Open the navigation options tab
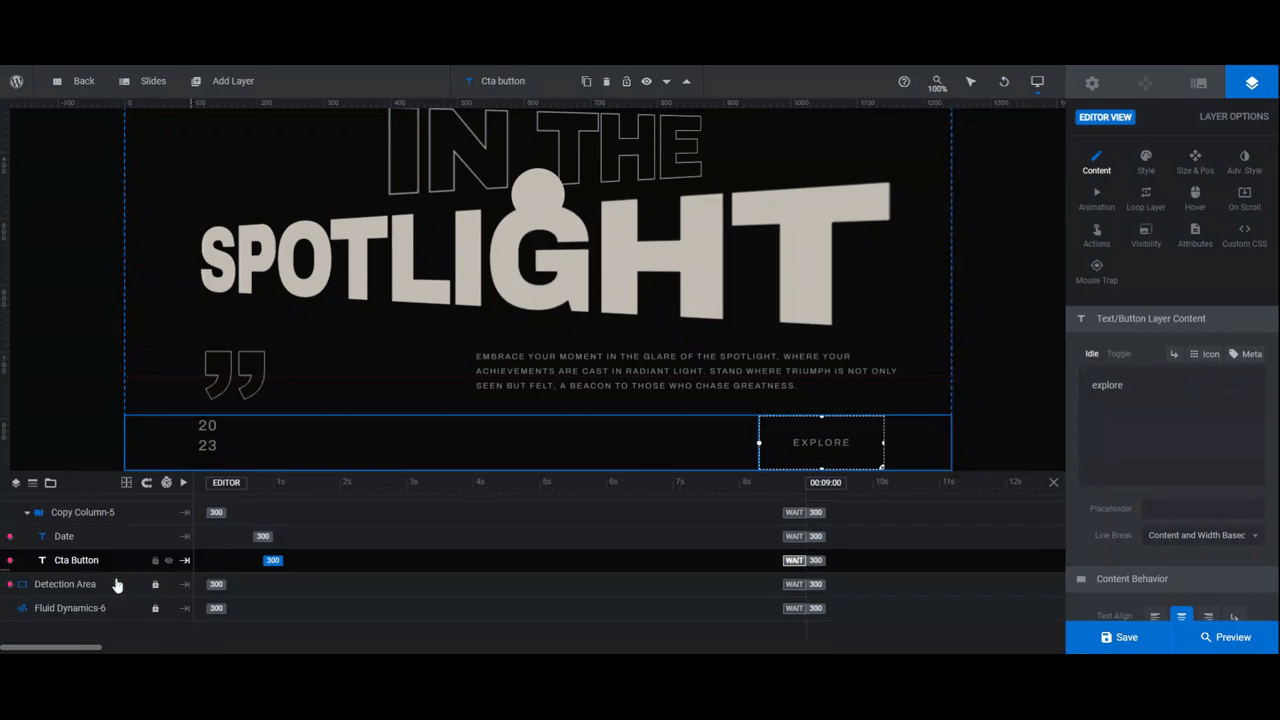This screenshot has height=720, width=1280. coord(1145,83)
